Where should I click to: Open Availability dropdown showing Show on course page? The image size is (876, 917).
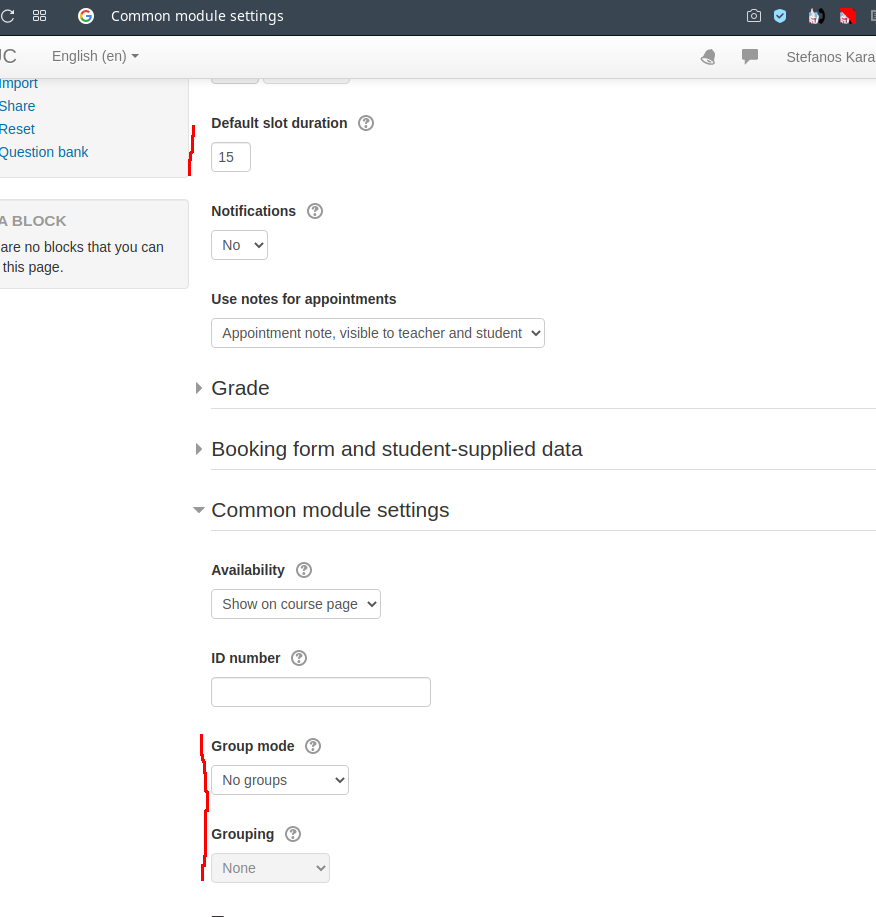(x=295, y=604)
